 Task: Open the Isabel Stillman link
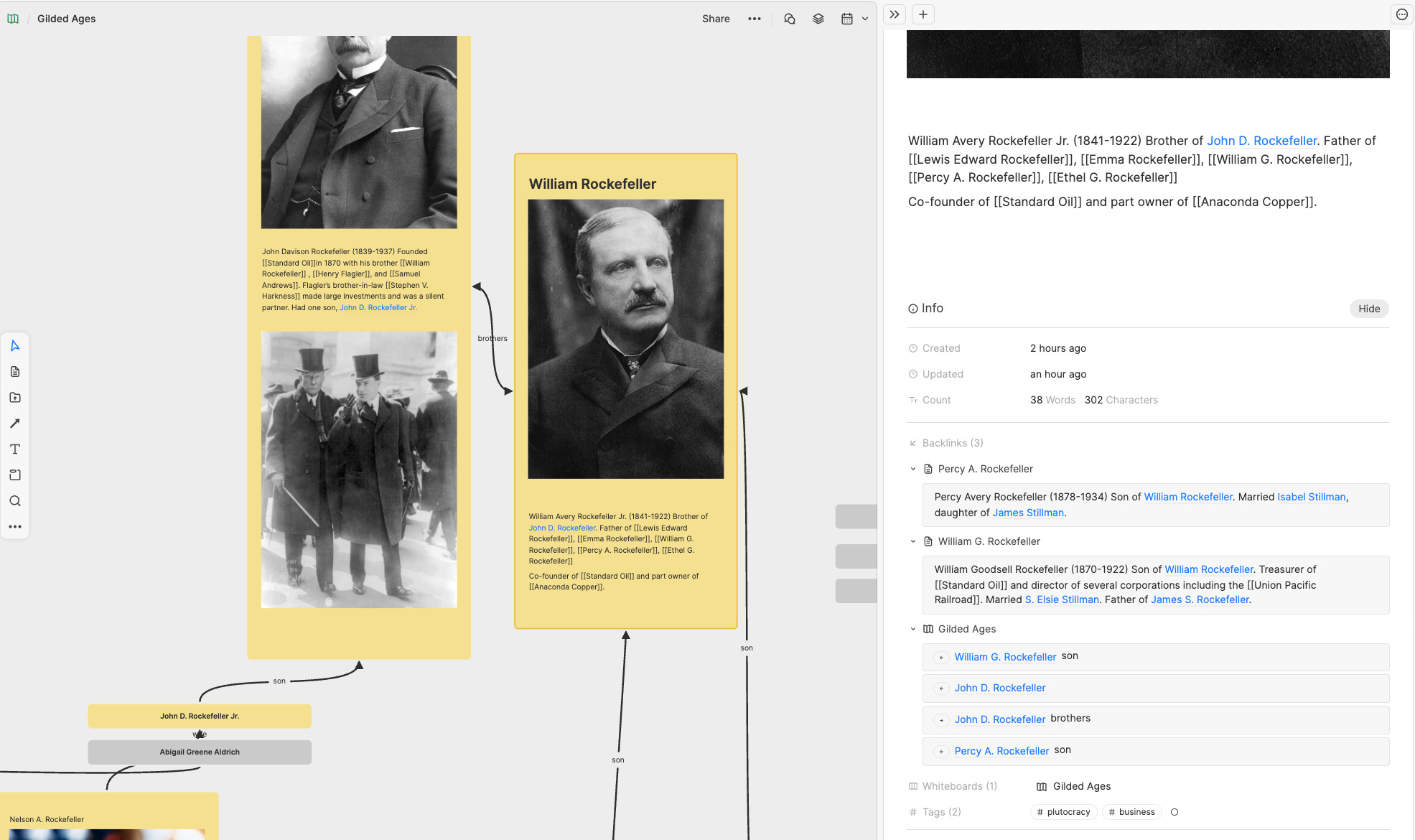coord(1311,497)
